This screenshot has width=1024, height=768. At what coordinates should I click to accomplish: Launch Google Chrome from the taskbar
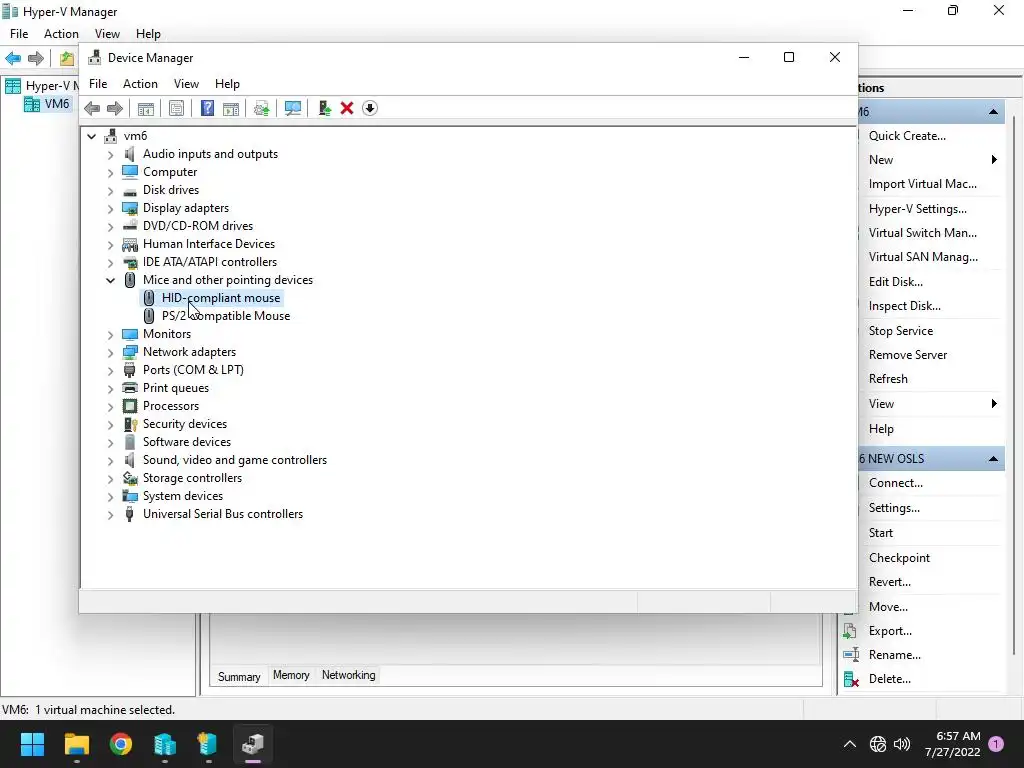tap(121, 744)
